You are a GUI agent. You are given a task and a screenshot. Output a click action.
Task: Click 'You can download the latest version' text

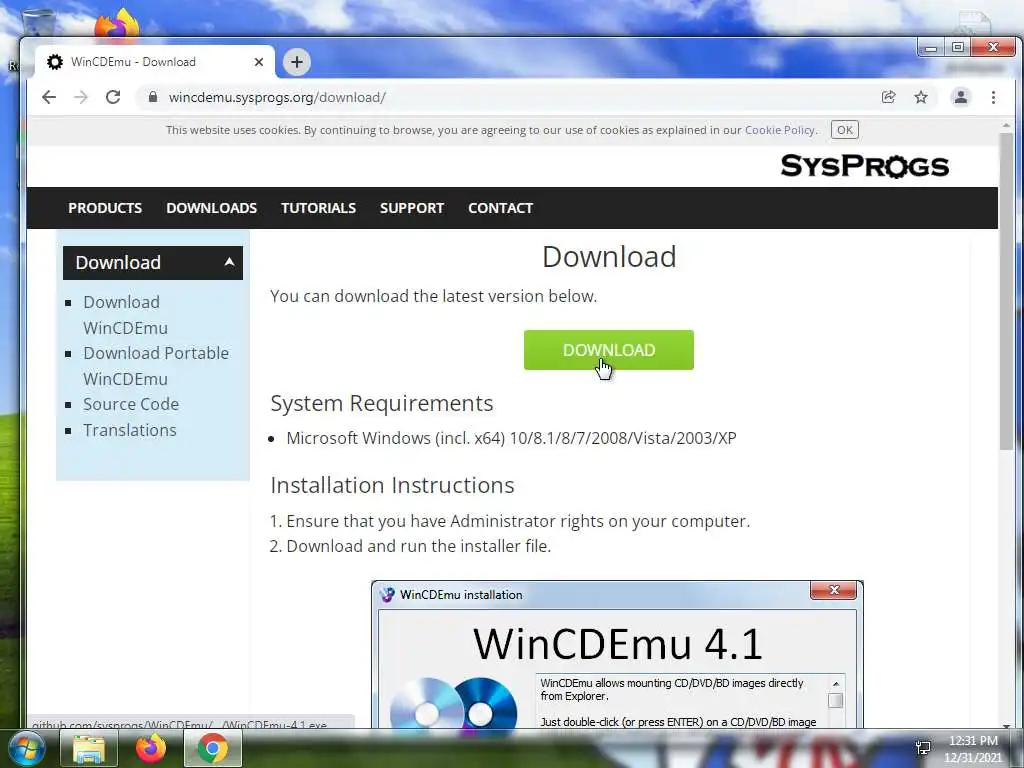pos(434,296)
